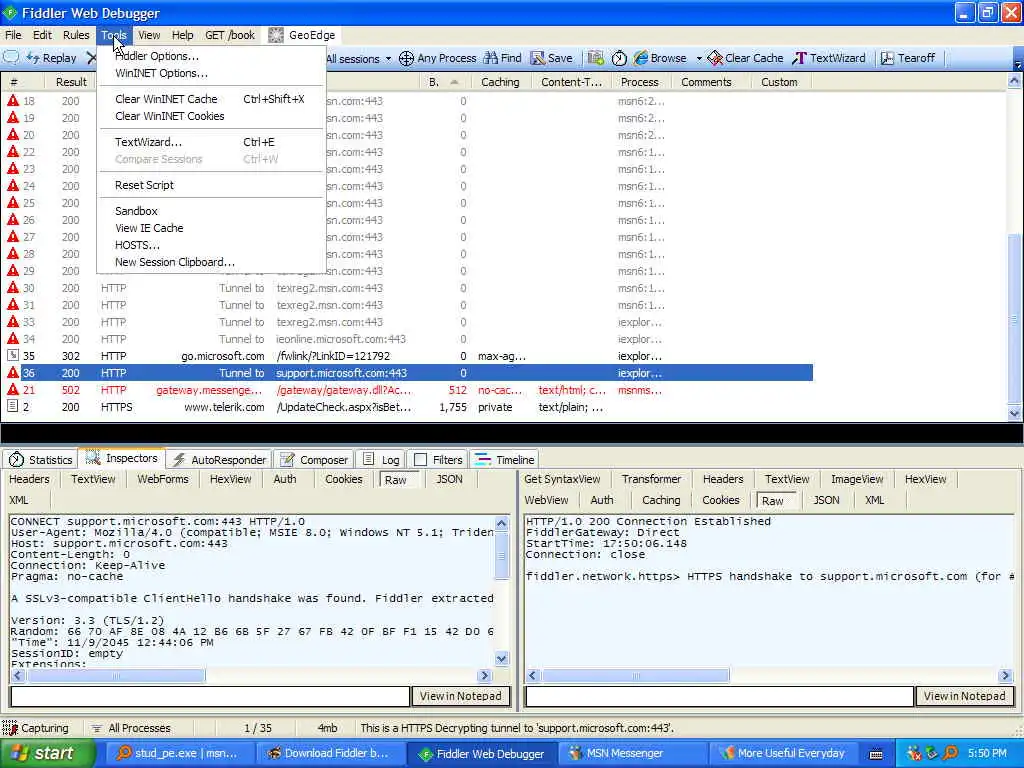Open the Rules menu
Screen dimensions: 1024x768
pos(76,35)
